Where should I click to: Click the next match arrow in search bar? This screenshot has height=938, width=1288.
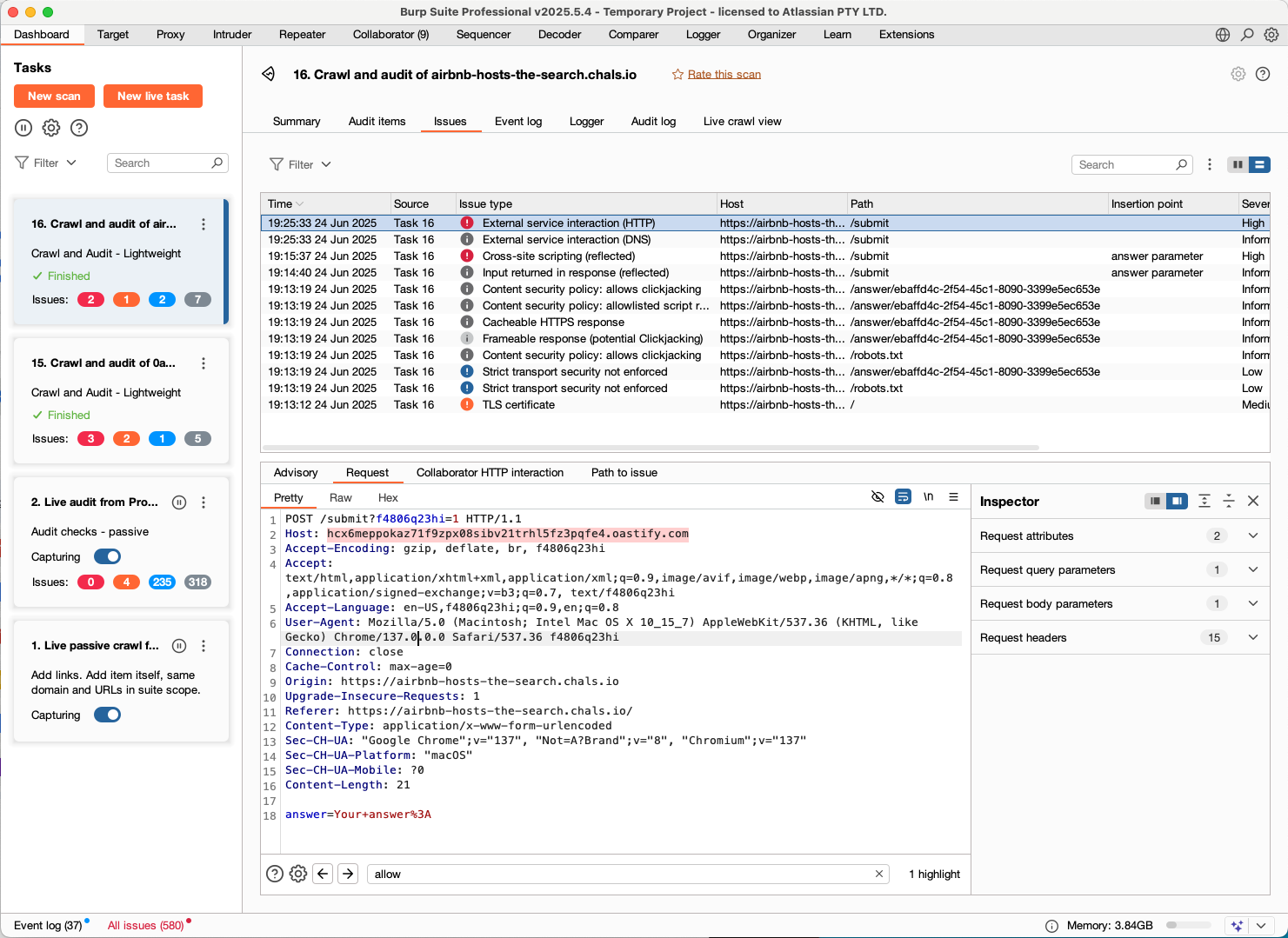tap(348, 874)
